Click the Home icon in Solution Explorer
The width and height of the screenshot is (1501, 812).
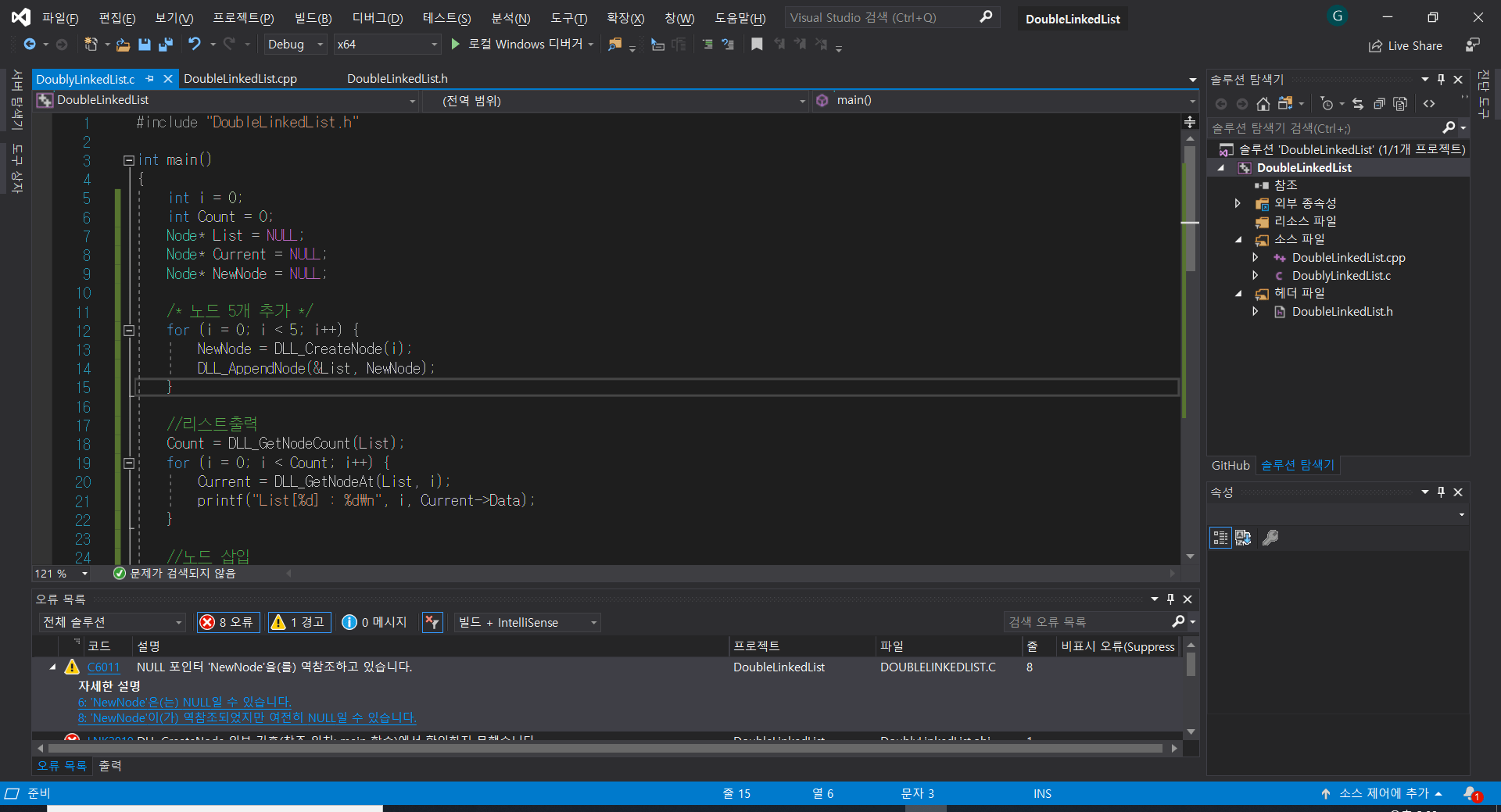(x=1264, y=103)
